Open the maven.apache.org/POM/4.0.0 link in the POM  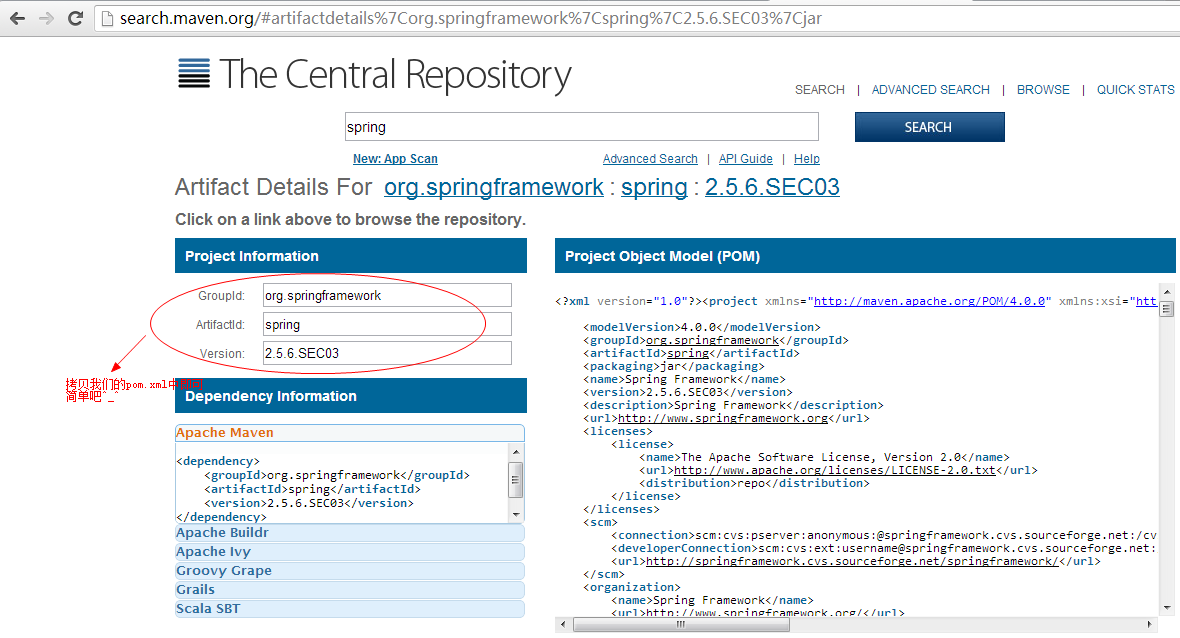click(x=929, y=301)
